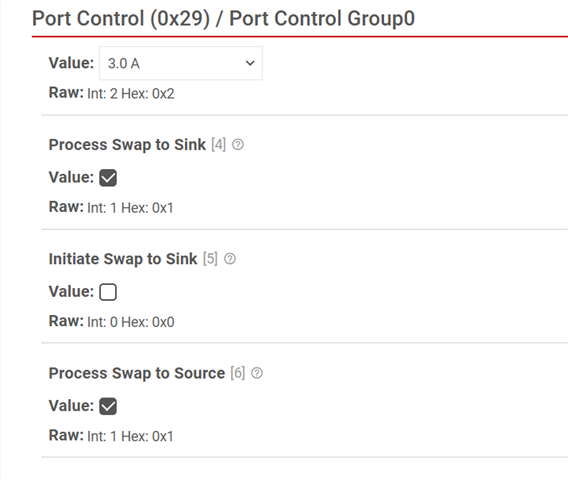
Task: Open help icon beside Process Swap to Sink
Action: pyautogui.click(x=238, y=145)
